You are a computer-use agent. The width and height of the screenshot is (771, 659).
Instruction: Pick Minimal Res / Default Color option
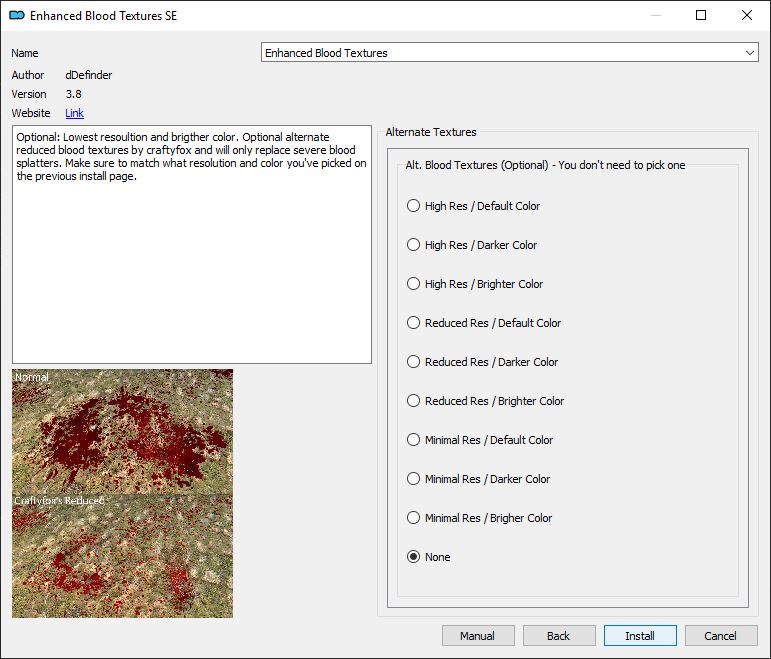(x=414, y=440)
